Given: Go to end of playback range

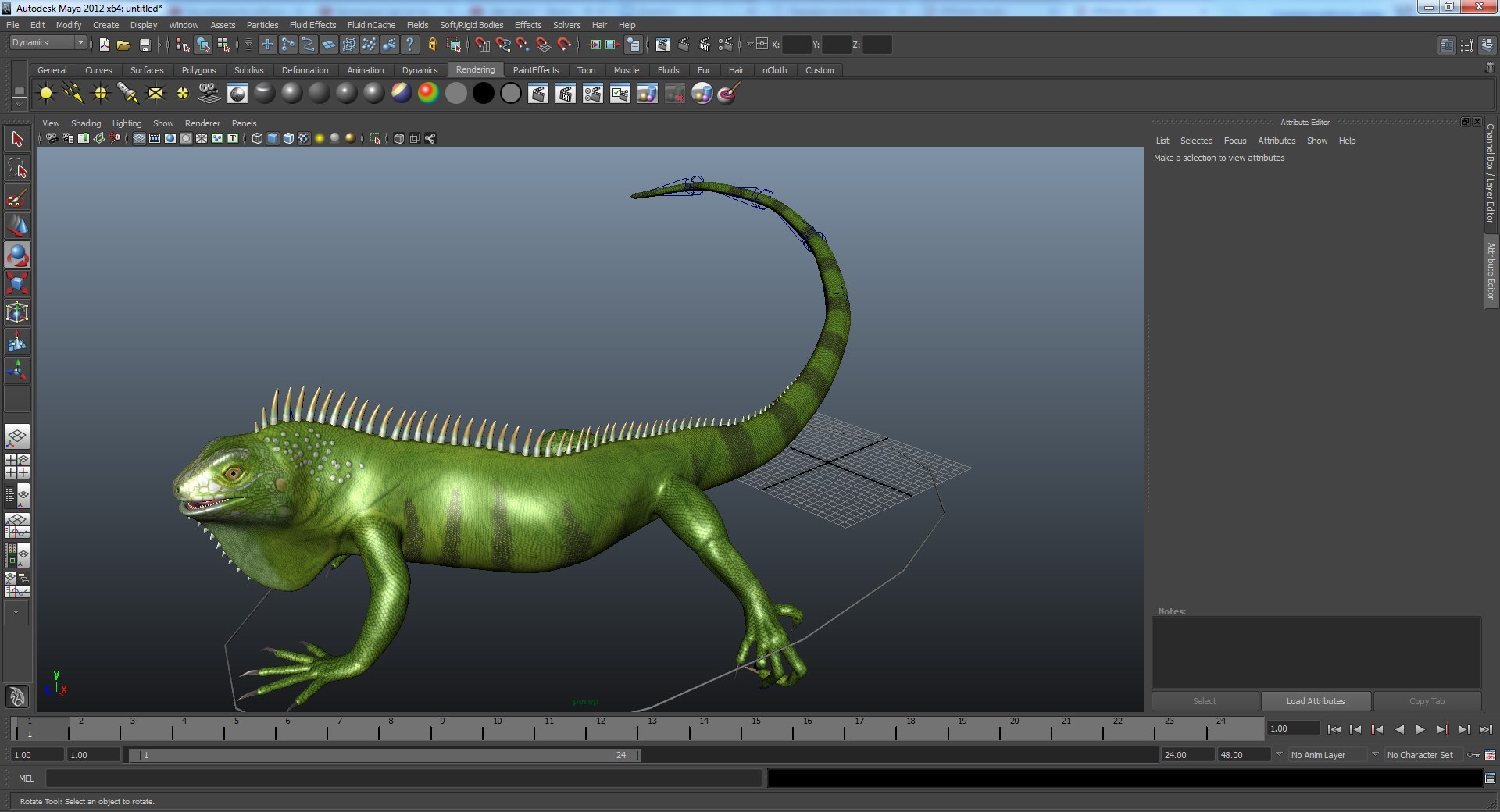Looking at the screenshot, I should 1485,729.
